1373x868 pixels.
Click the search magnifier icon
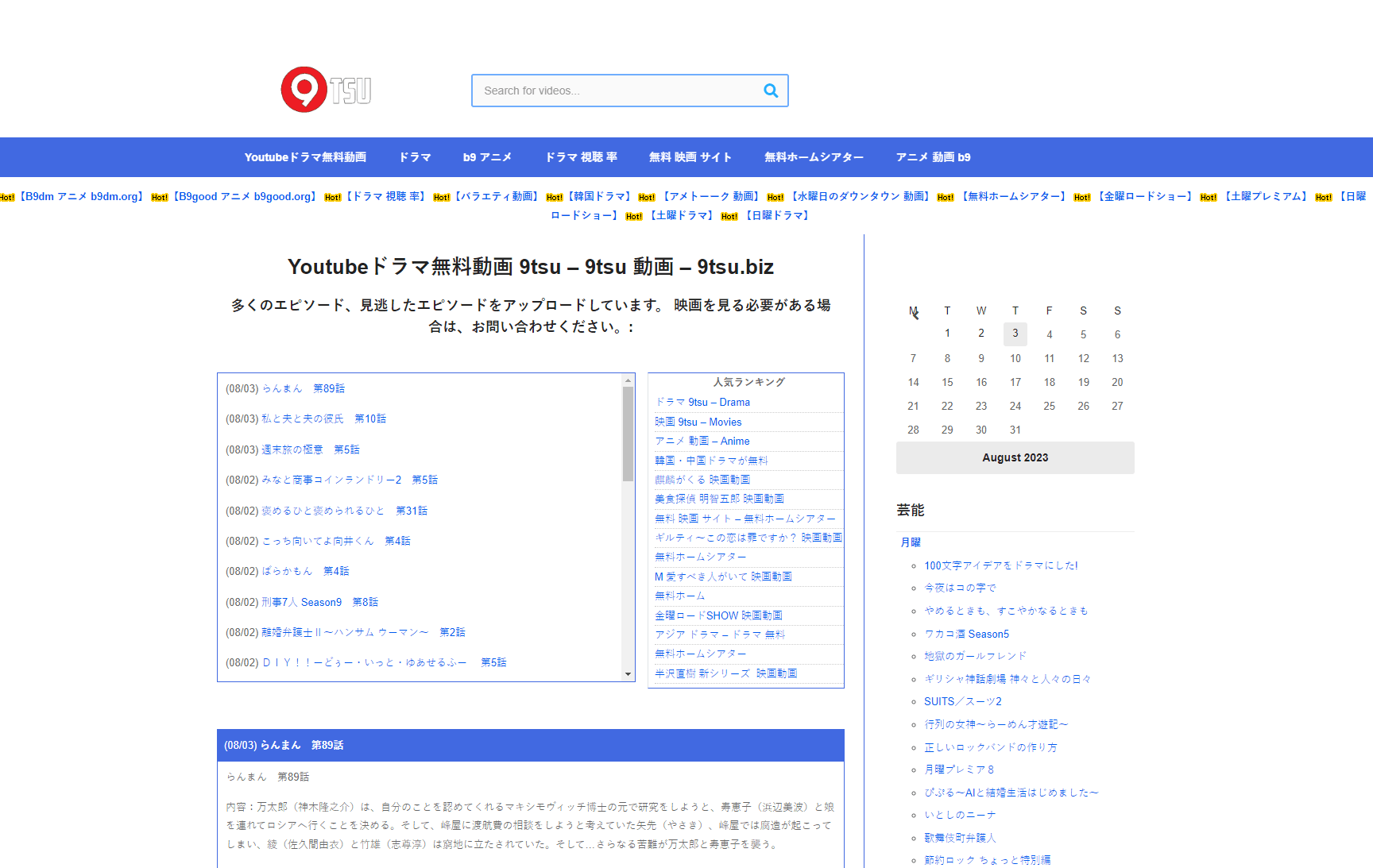(770, 91)
